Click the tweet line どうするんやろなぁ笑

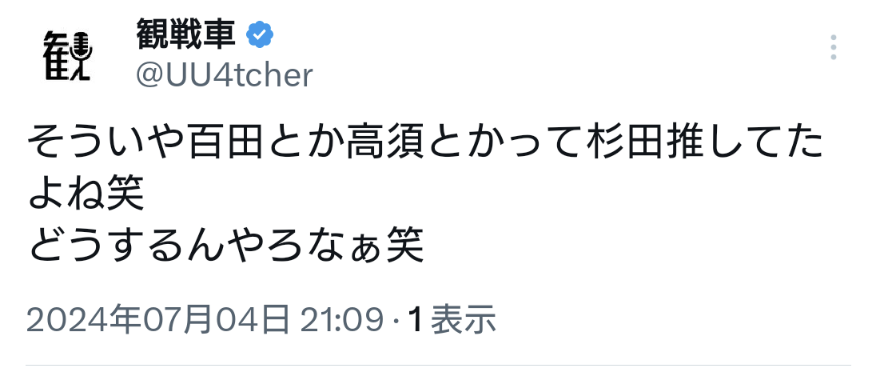[x=226, y=244]
